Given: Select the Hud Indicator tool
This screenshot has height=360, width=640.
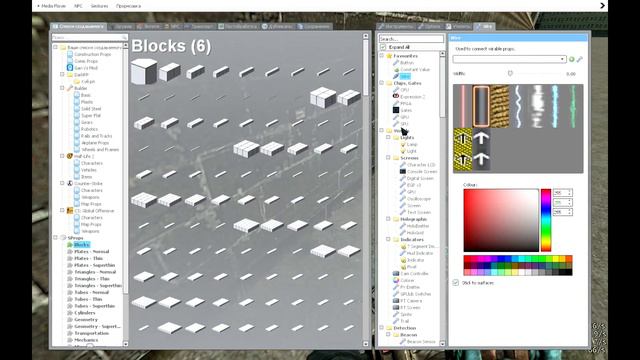Looking at the screenshot, I should 420,253.
